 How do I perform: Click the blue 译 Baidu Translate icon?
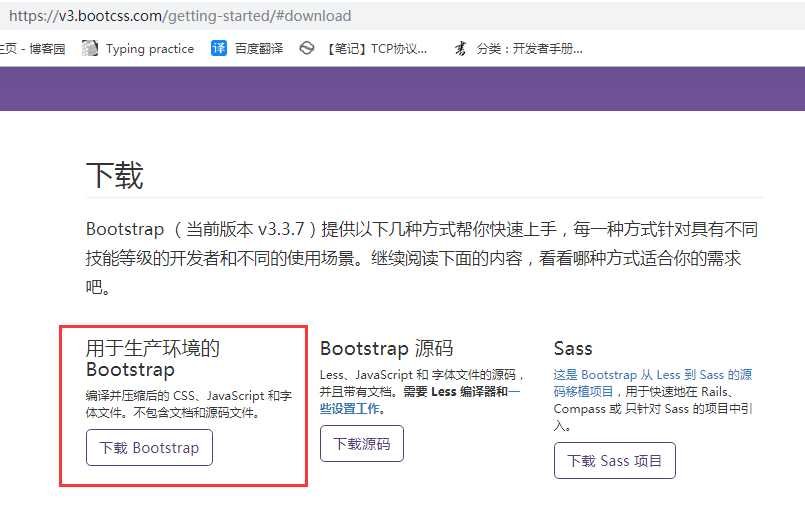[x=219, y=48]
